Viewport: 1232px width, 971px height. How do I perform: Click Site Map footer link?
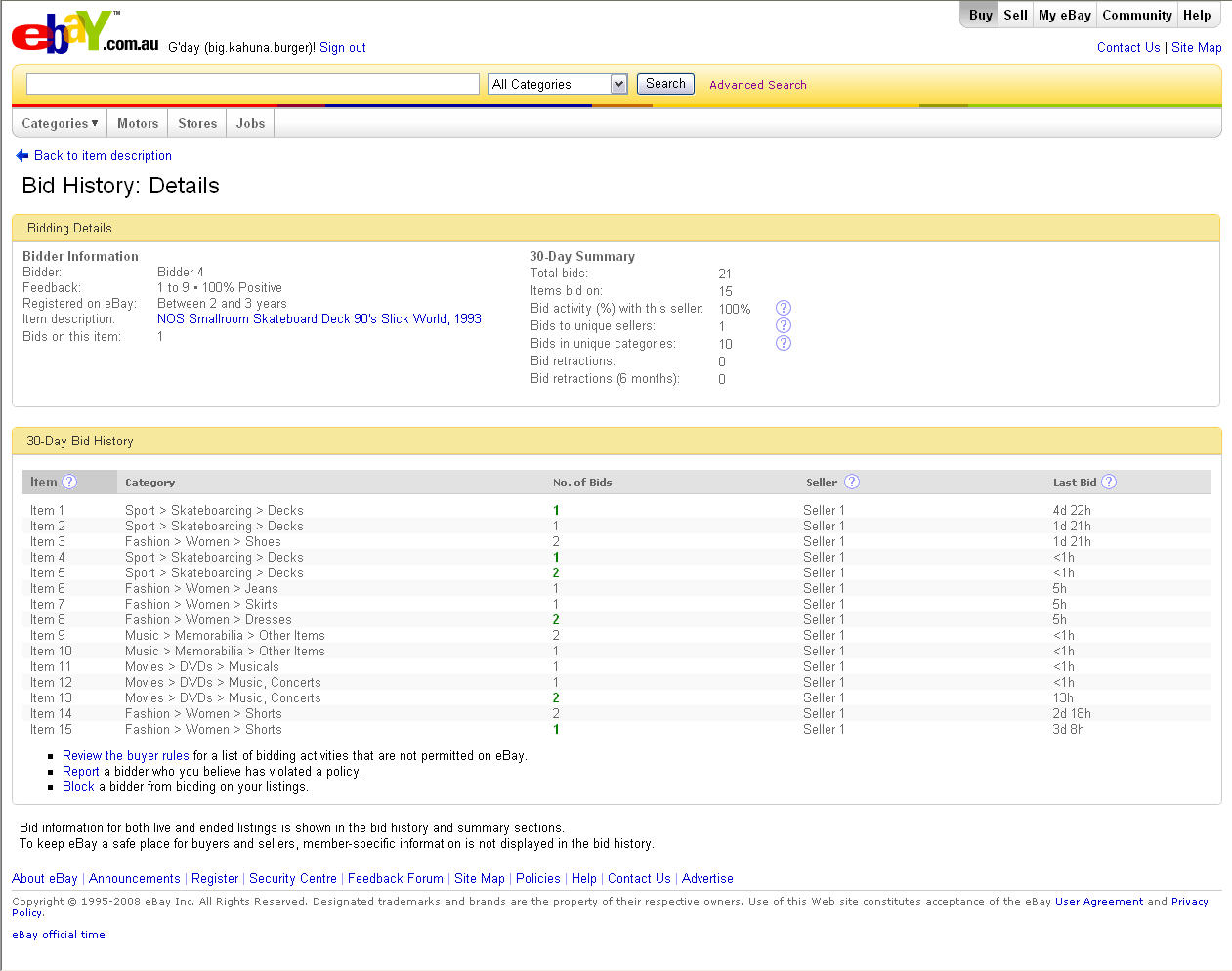click(480, 879)
